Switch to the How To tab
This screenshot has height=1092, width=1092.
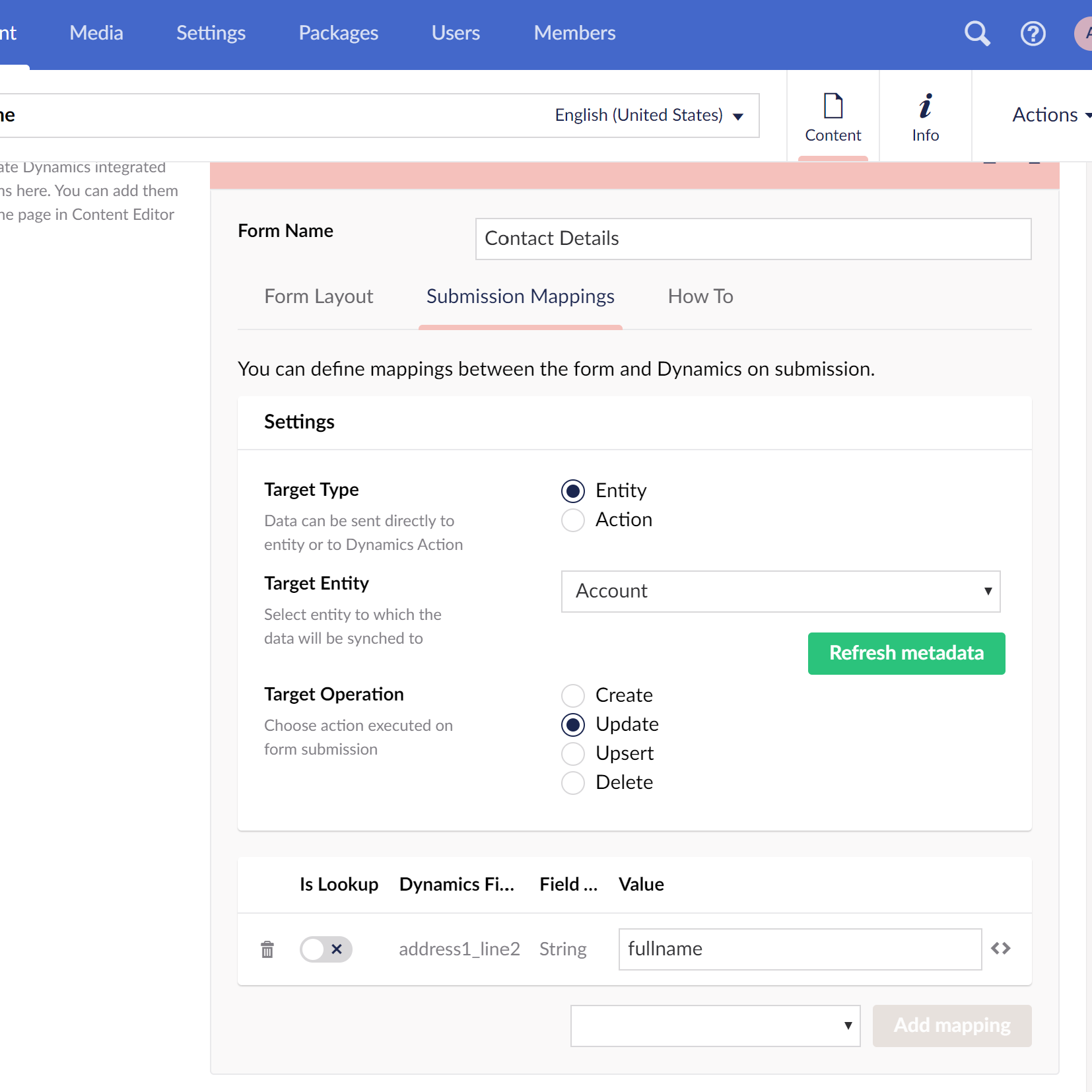(x=700, y=296)
